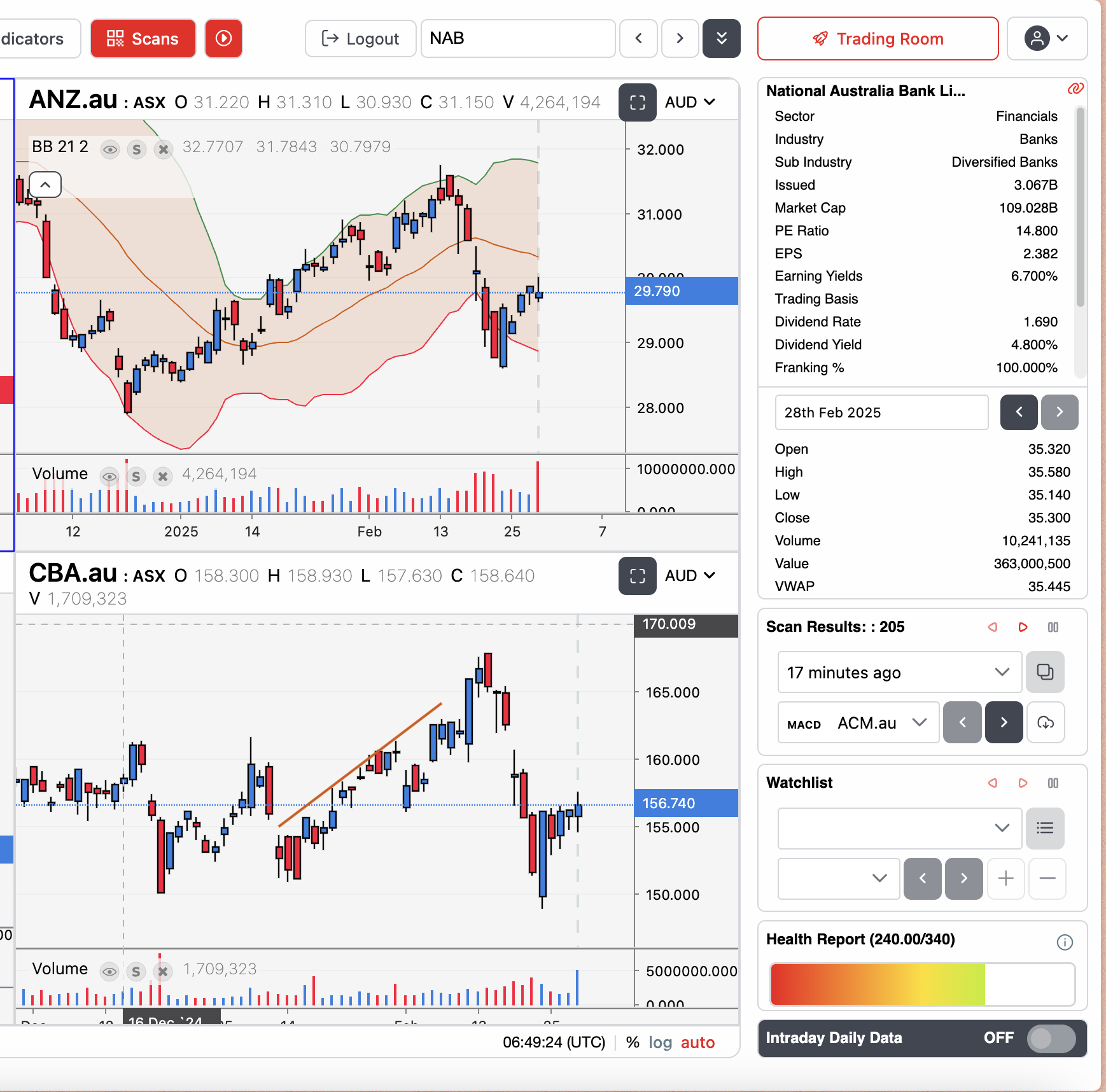Expand the ANZ.au chart to fullscreen
This screenshot has width=1106, height=1092.
pos(637,102)
